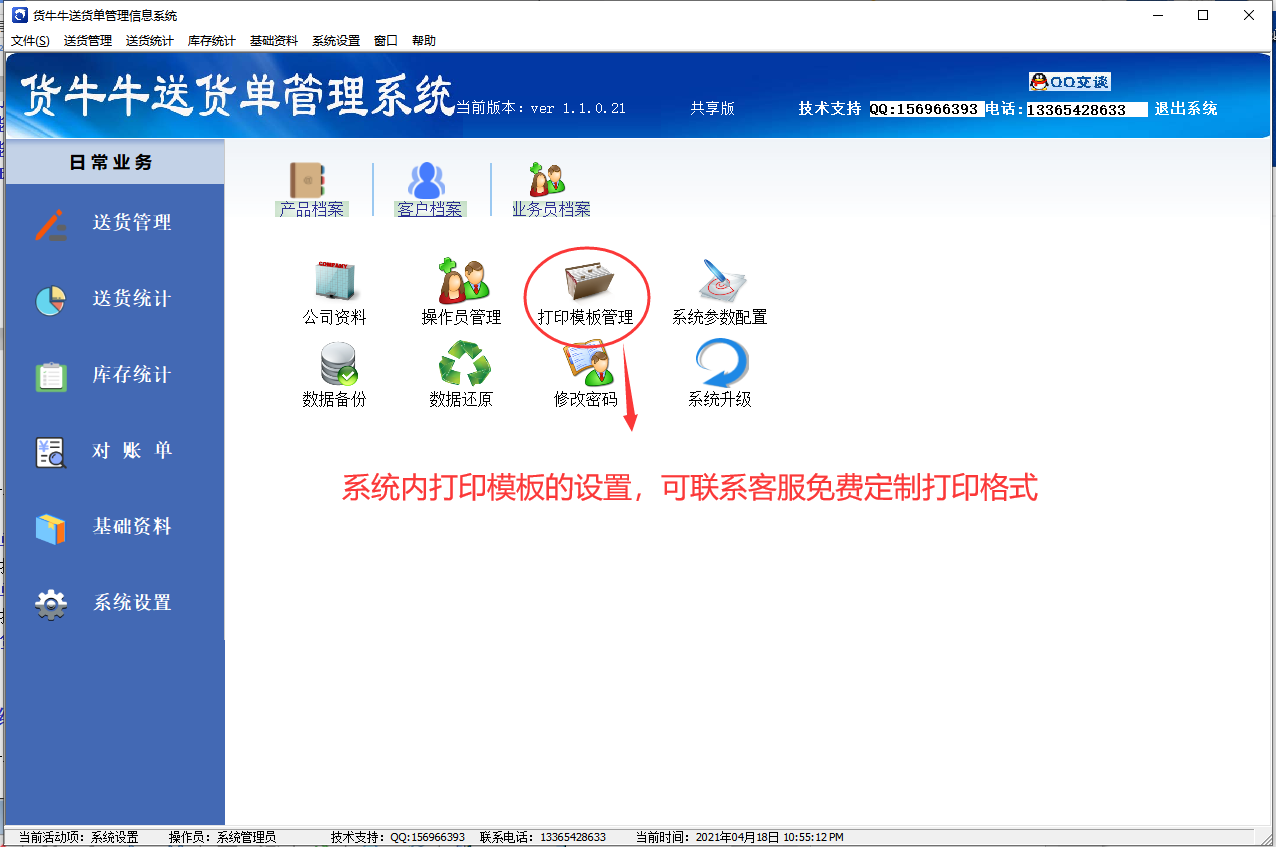Open the 库存统计 menu in menu bar
Viewport: 1276px width, 847px height.
[212, 41]
